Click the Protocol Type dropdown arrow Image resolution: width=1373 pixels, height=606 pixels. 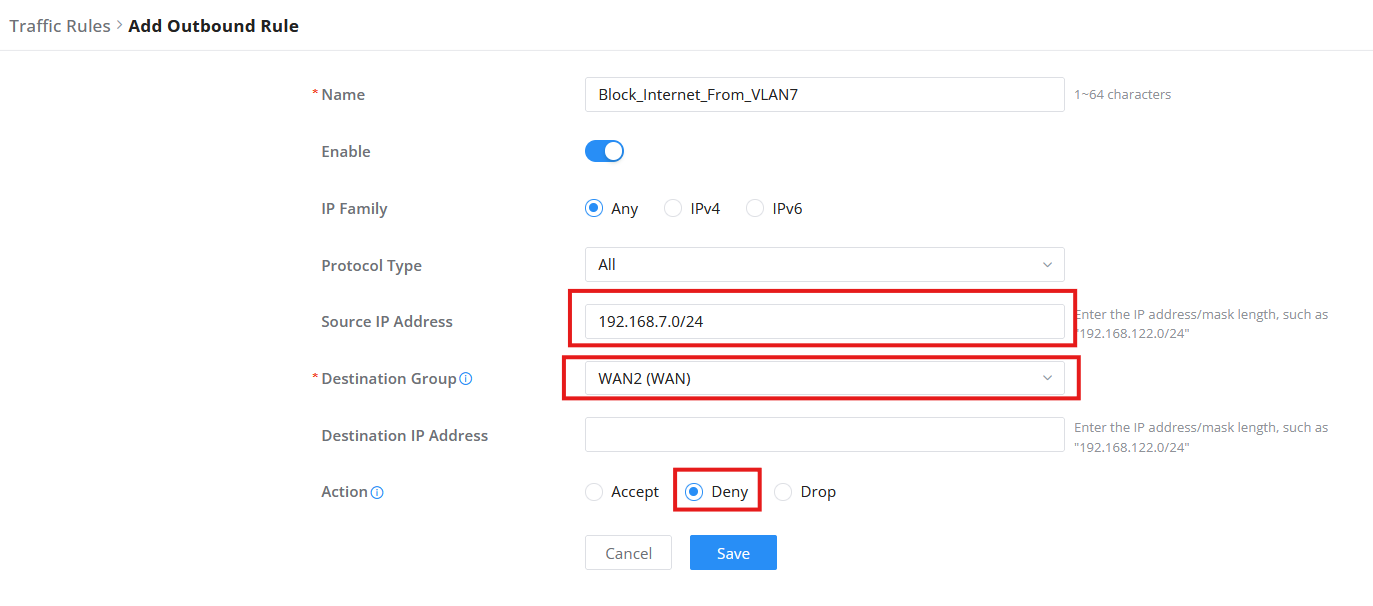(1047, 265)
